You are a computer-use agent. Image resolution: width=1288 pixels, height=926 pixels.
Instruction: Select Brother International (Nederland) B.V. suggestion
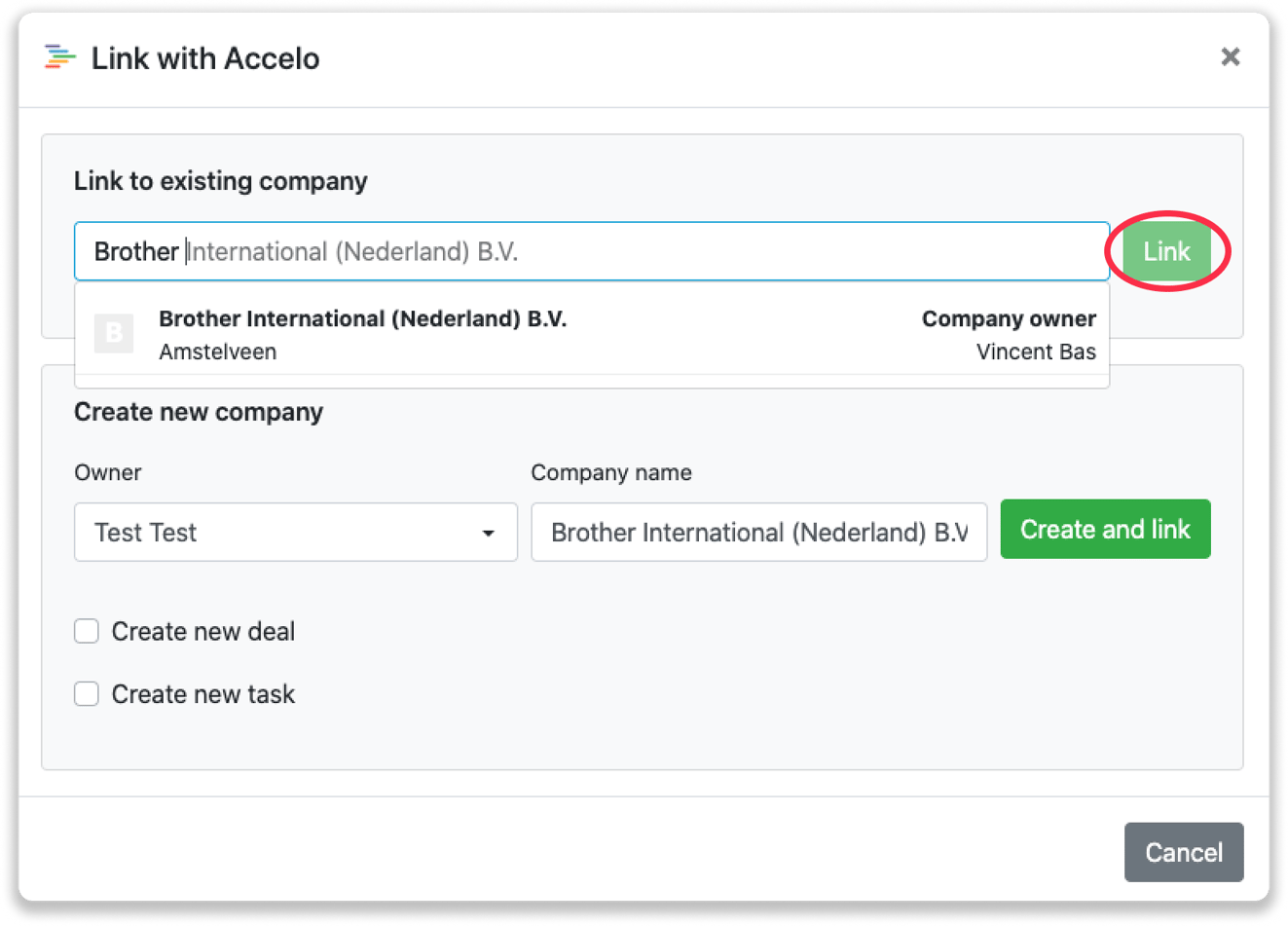592,334
